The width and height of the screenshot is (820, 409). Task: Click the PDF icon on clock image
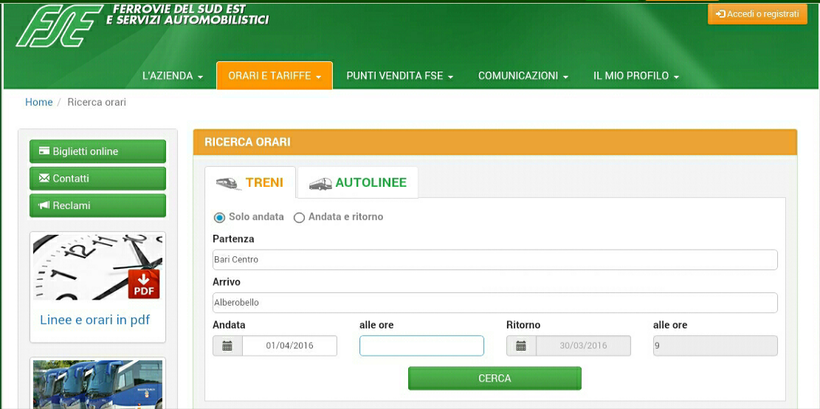pos(143,284)
